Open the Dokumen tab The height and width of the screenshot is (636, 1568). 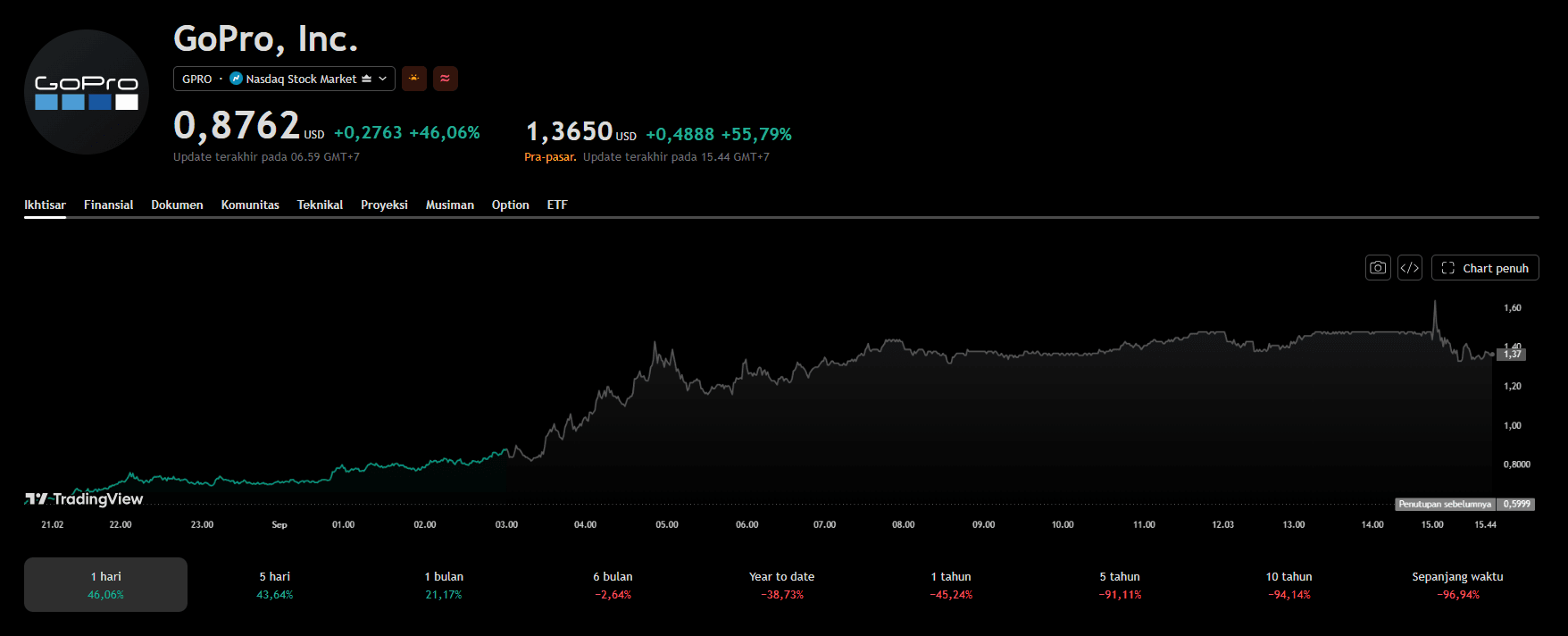point(177,205)
